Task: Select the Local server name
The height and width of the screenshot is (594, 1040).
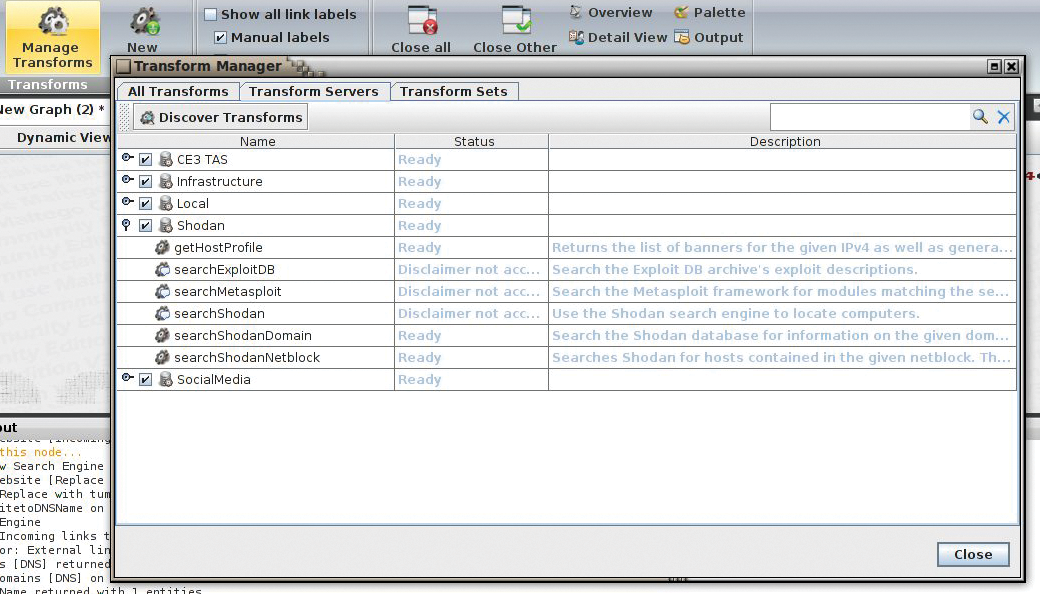Action: point(192,204)
